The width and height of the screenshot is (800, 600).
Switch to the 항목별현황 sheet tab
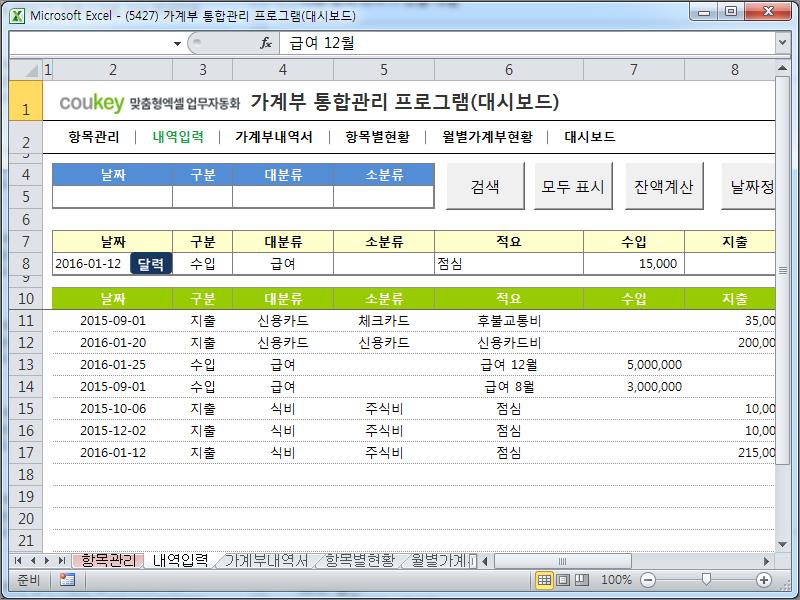point(360,560)
